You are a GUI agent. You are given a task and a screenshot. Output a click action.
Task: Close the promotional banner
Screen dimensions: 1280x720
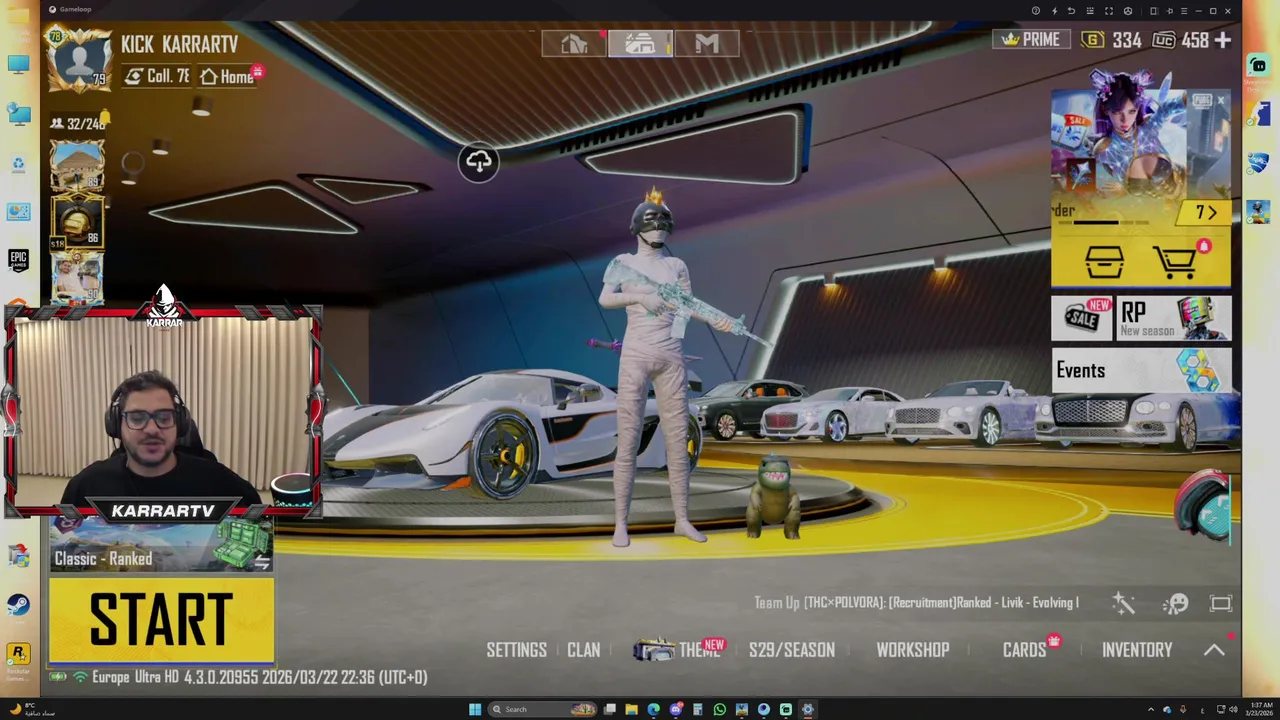(1221, 101)
